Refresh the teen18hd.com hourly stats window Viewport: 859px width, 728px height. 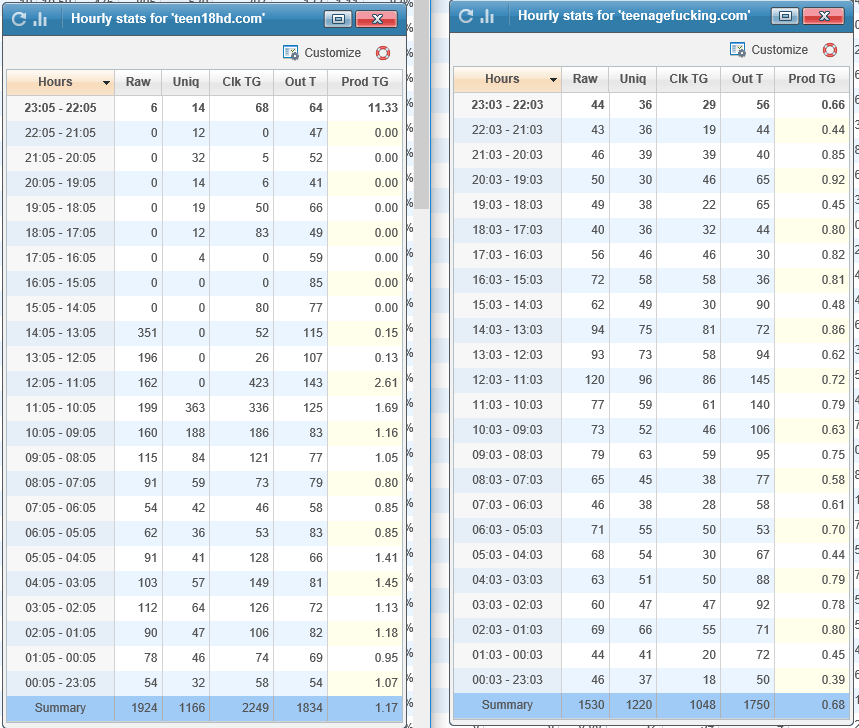(19, 19)
